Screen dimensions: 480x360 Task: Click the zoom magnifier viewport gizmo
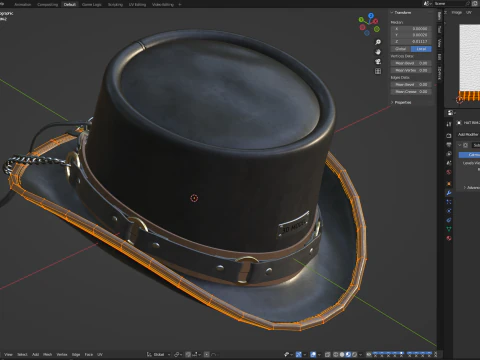pyautogui.click(x=378, y=42)
